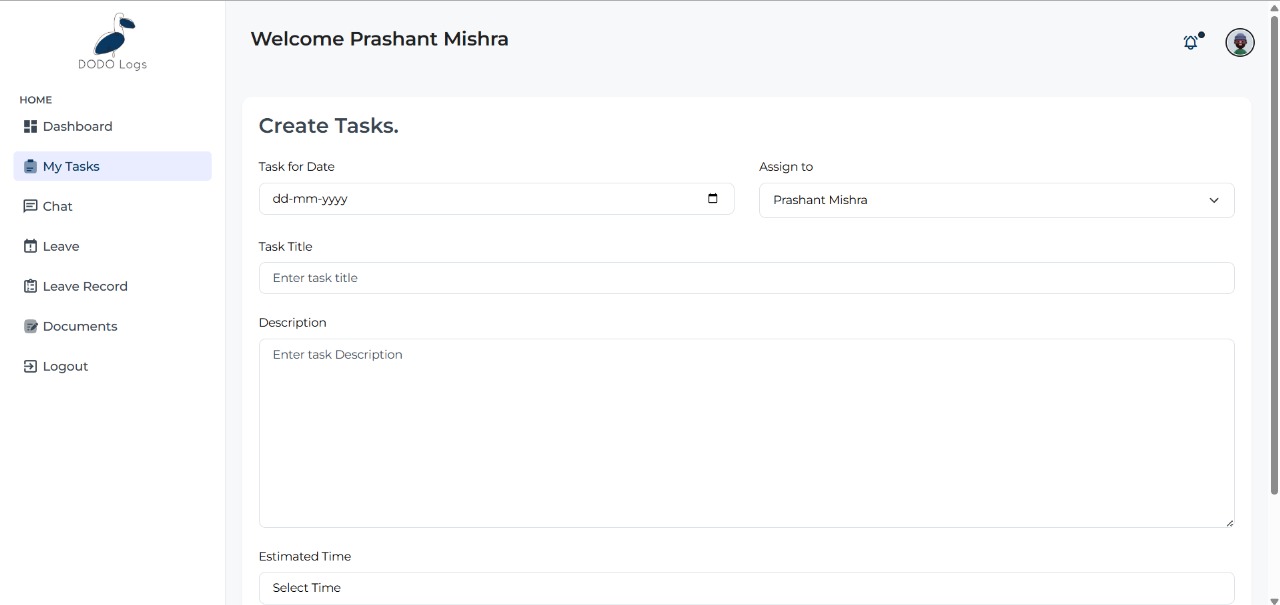Click the Logout arrow icon
This screenshot has height=605, width=1280.
(x=30, y=367)
